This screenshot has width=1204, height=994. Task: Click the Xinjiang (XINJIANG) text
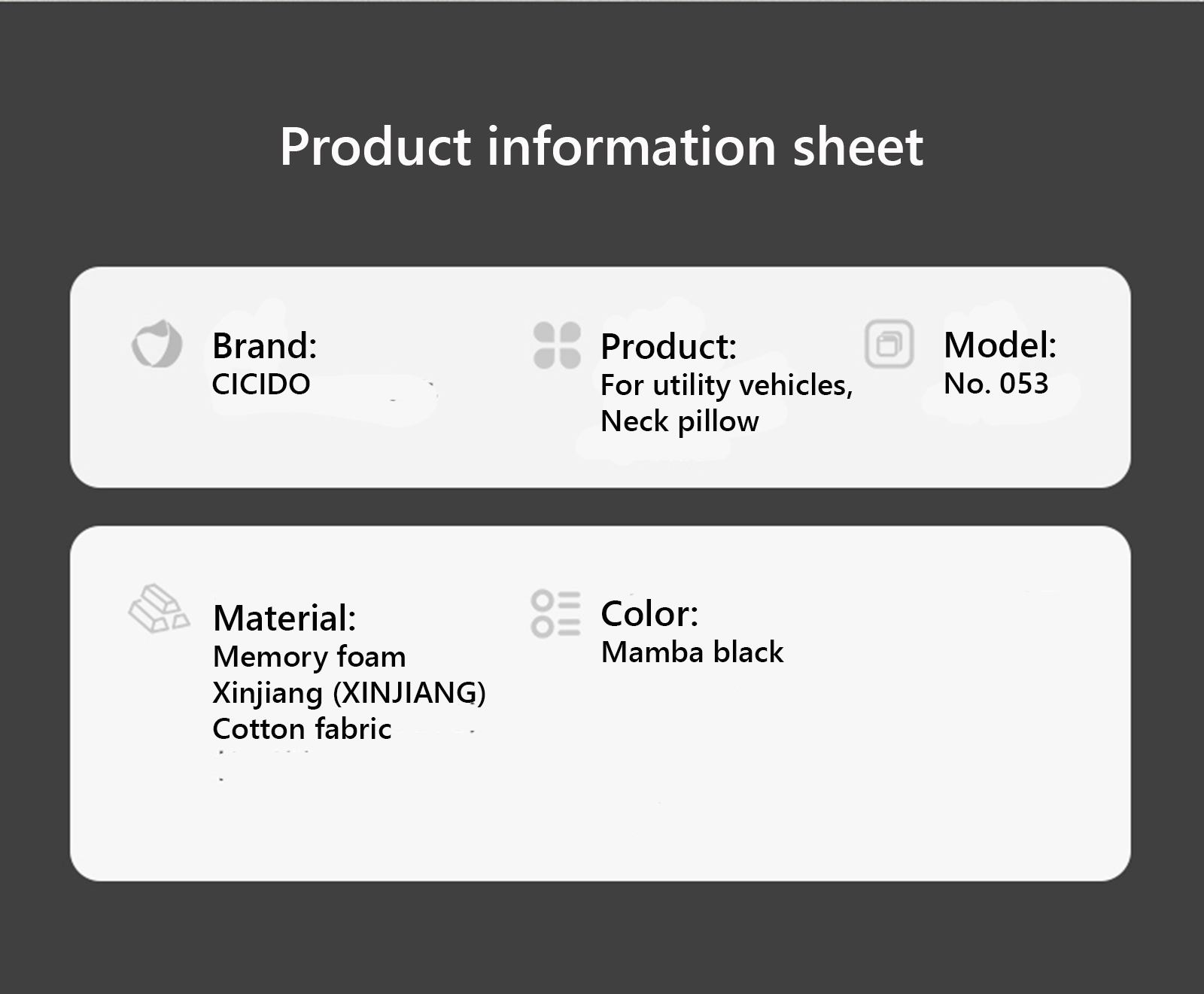349,693
